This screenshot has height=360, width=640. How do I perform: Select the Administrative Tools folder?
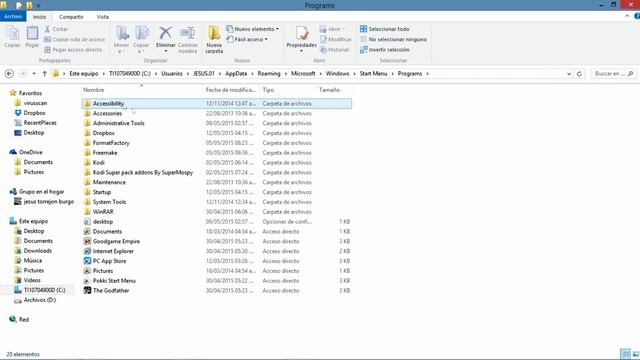click(216, 123)
